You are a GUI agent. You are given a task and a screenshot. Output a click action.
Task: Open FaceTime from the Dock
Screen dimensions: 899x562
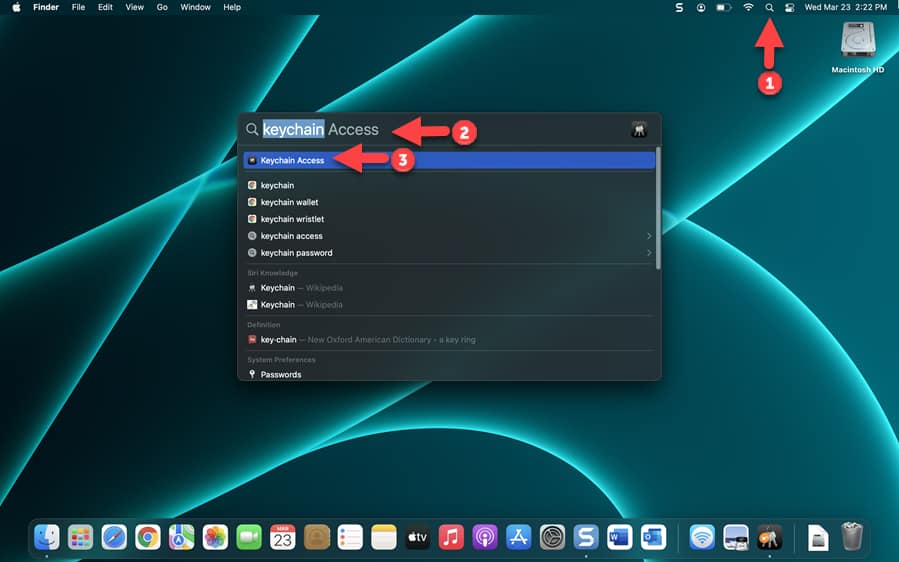tap(249, 537)
